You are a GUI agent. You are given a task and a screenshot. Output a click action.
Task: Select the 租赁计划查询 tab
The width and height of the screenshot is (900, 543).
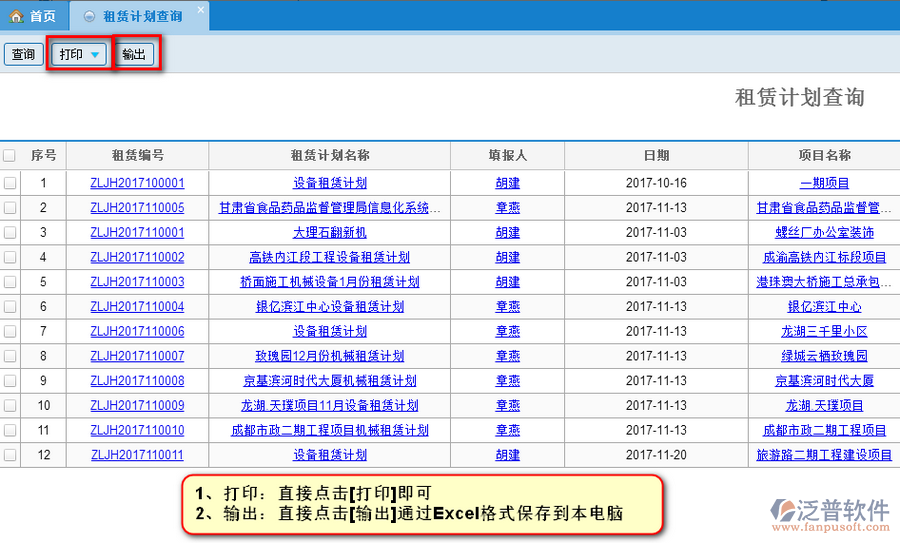coord(141,16)
